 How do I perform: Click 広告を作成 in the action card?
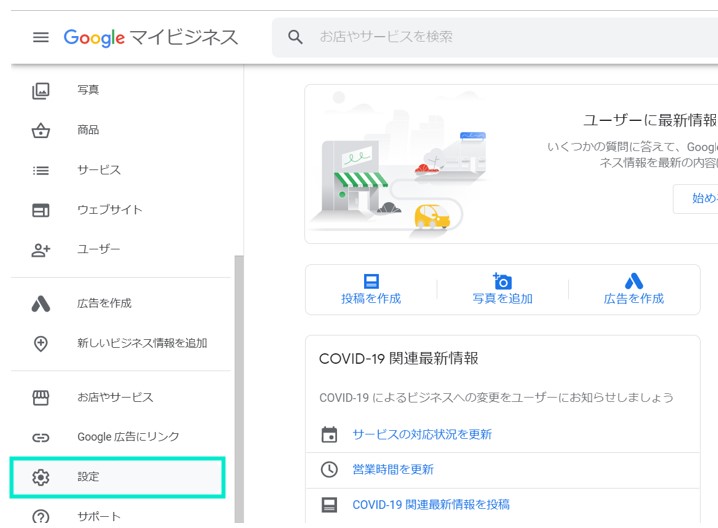pyautogui.click(x=633, y=290)
